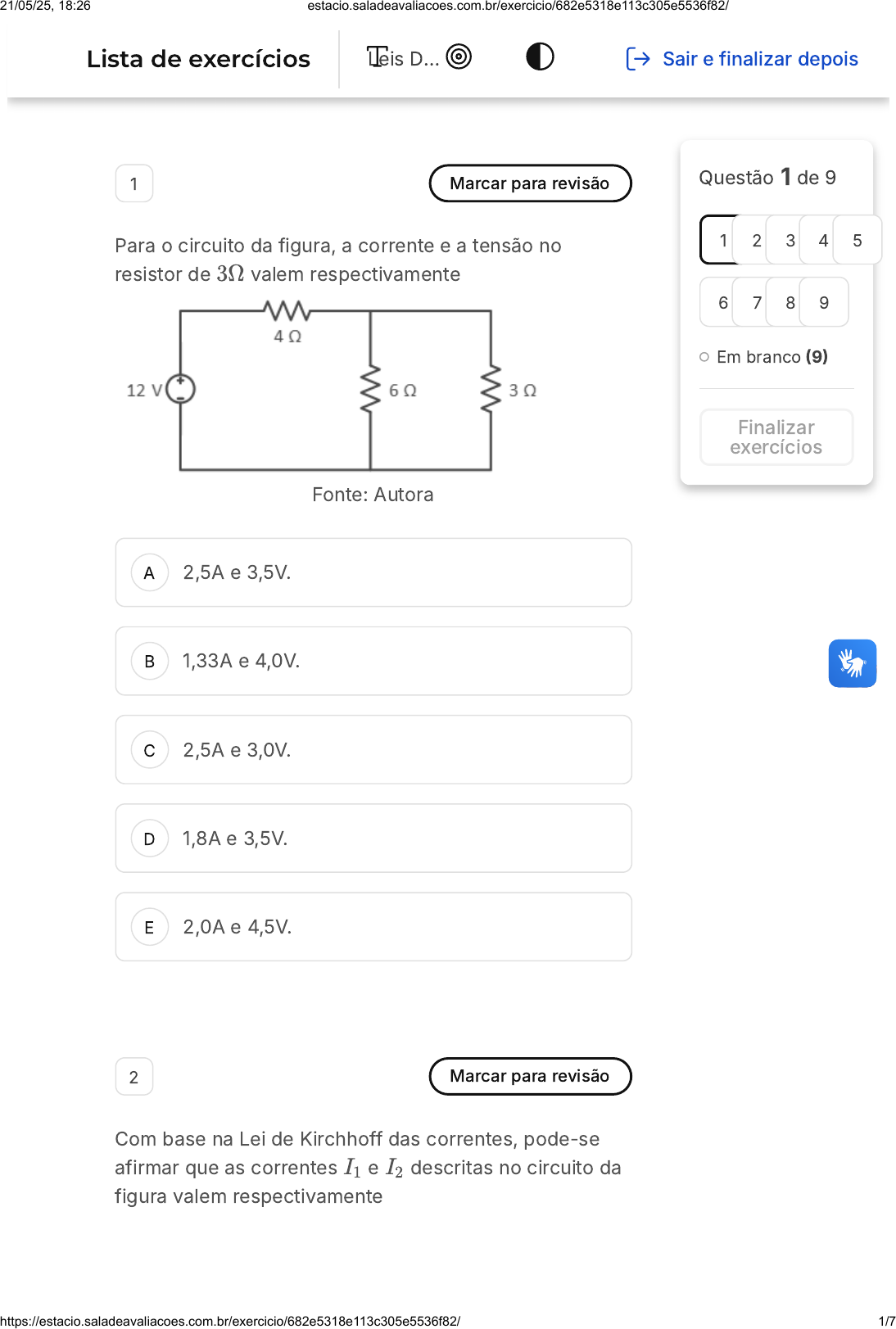
Task: Click the exit arrow icon
Action: [x=638, y=59]
